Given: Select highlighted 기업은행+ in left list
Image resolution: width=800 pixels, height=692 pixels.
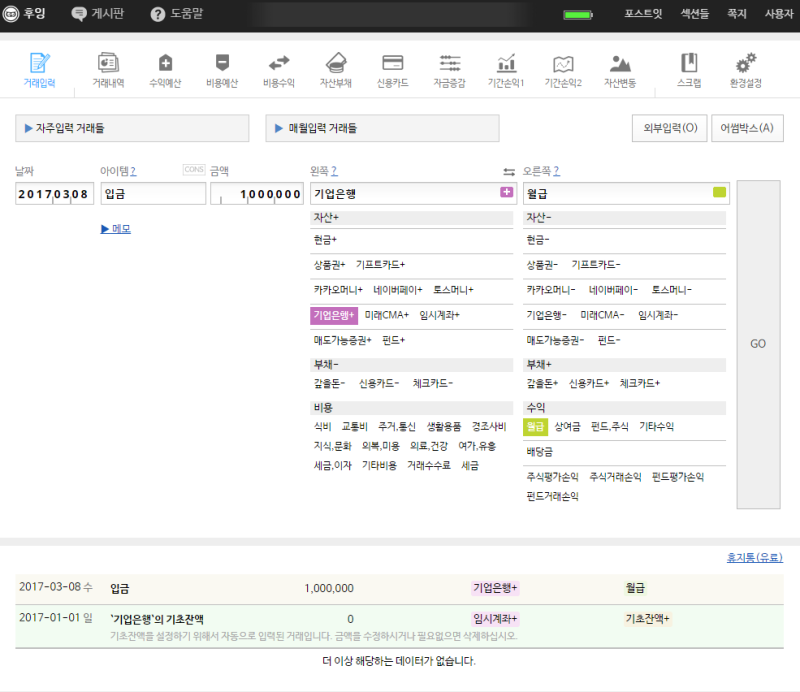Looking at the screenshot, I should [334, 315].
